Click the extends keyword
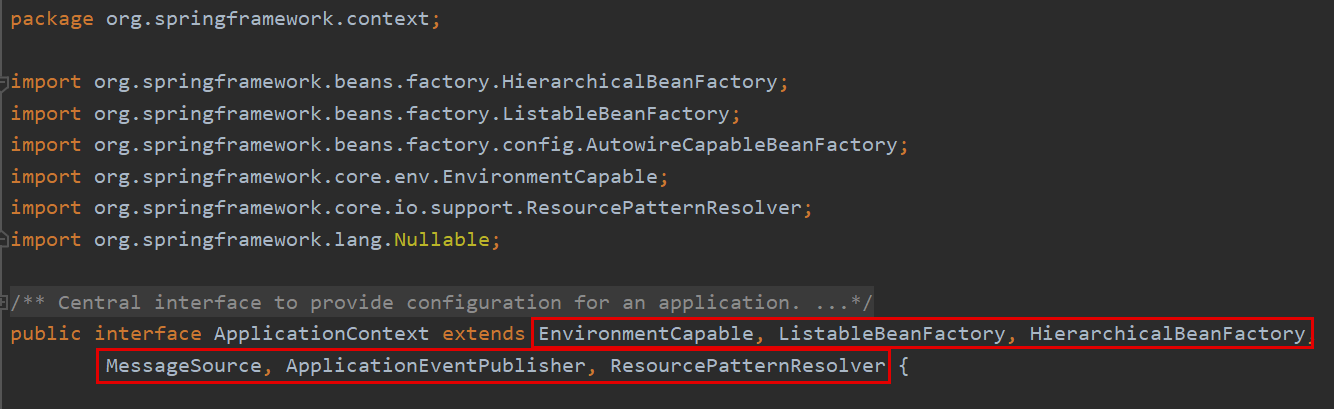Image resolution: width=1334 pixels, height=409 pixels. coord(483,334)
